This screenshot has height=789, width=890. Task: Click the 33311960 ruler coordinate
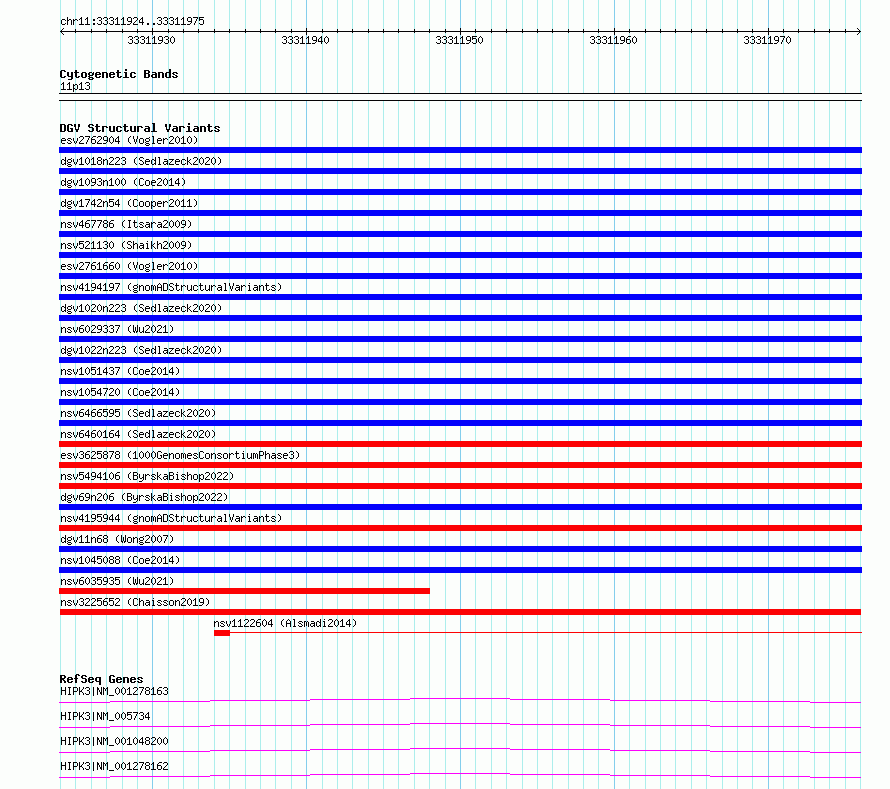click(x=614, y=40)
